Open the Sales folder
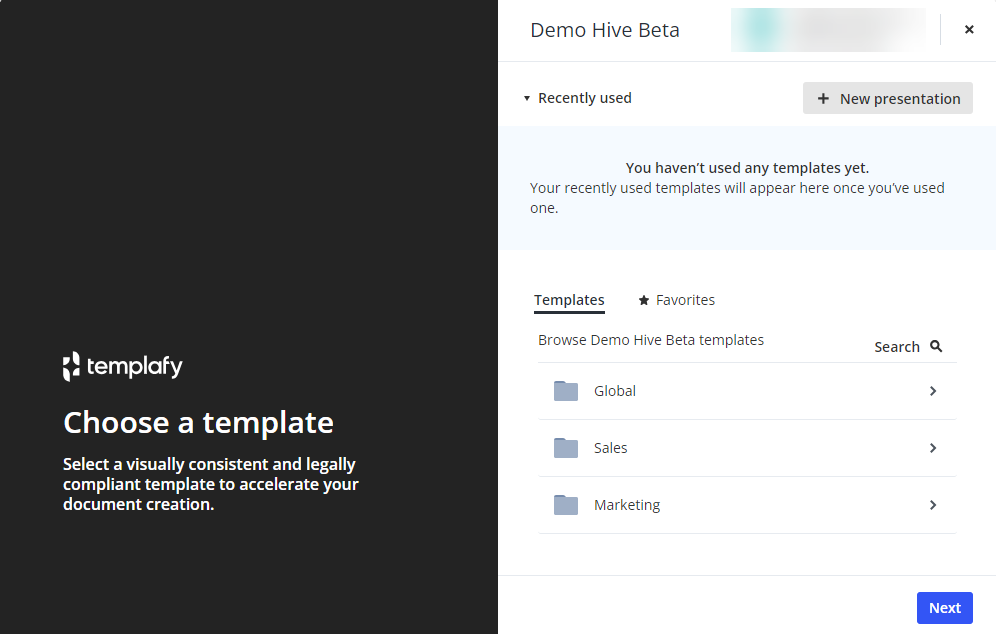996x634 pixels. (x=747, y=449)
